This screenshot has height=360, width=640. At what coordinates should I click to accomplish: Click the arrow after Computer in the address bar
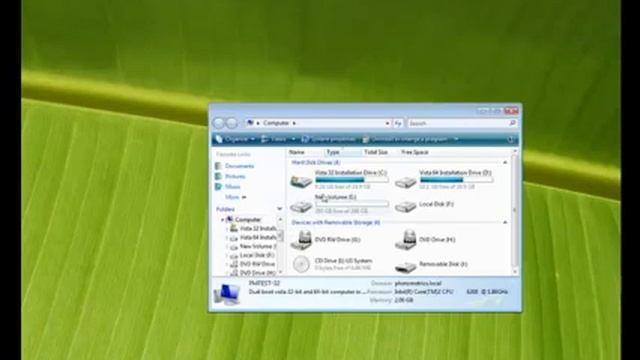click(294, 123)
